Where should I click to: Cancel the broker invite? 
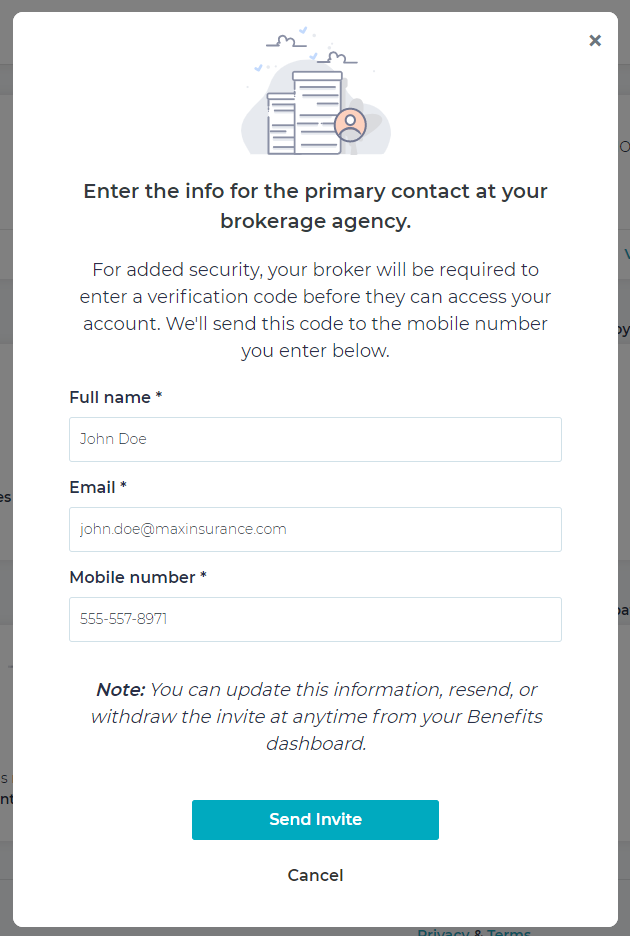[315, 875]
